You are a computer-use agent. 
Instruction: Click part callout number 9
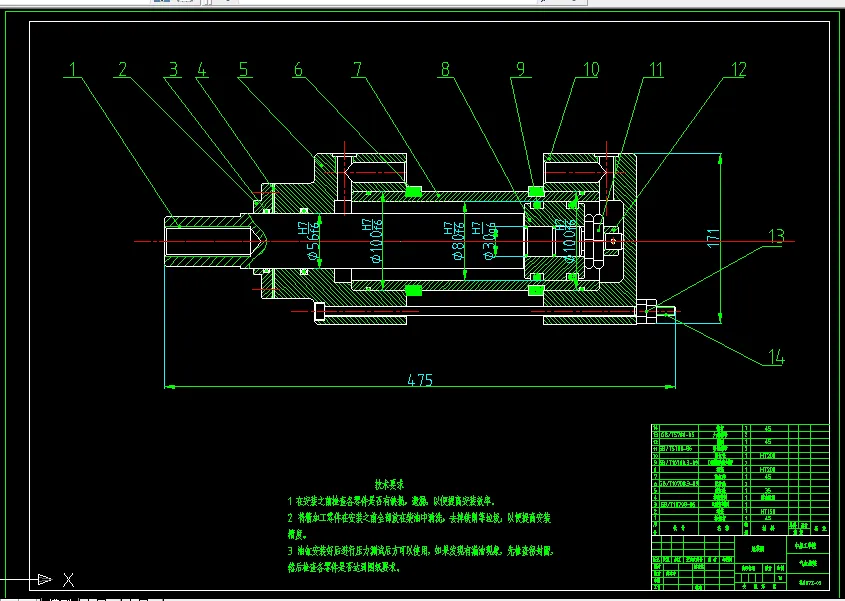pyautogui.click(x=521, y=70)
